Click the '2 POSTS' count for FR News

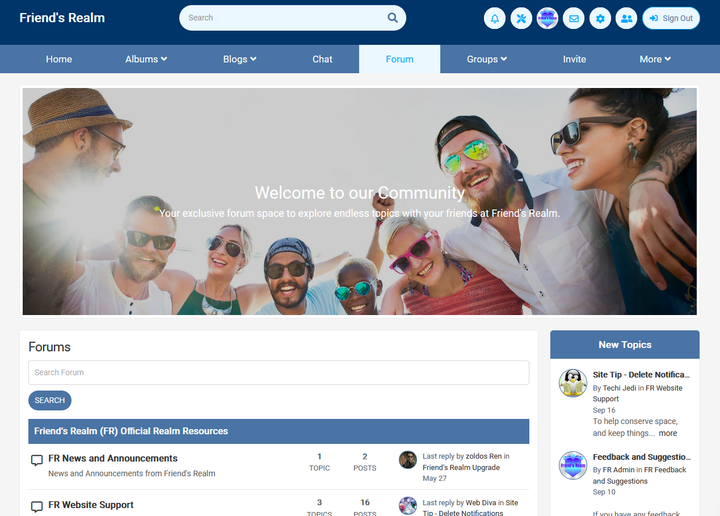tap(365, 462)
